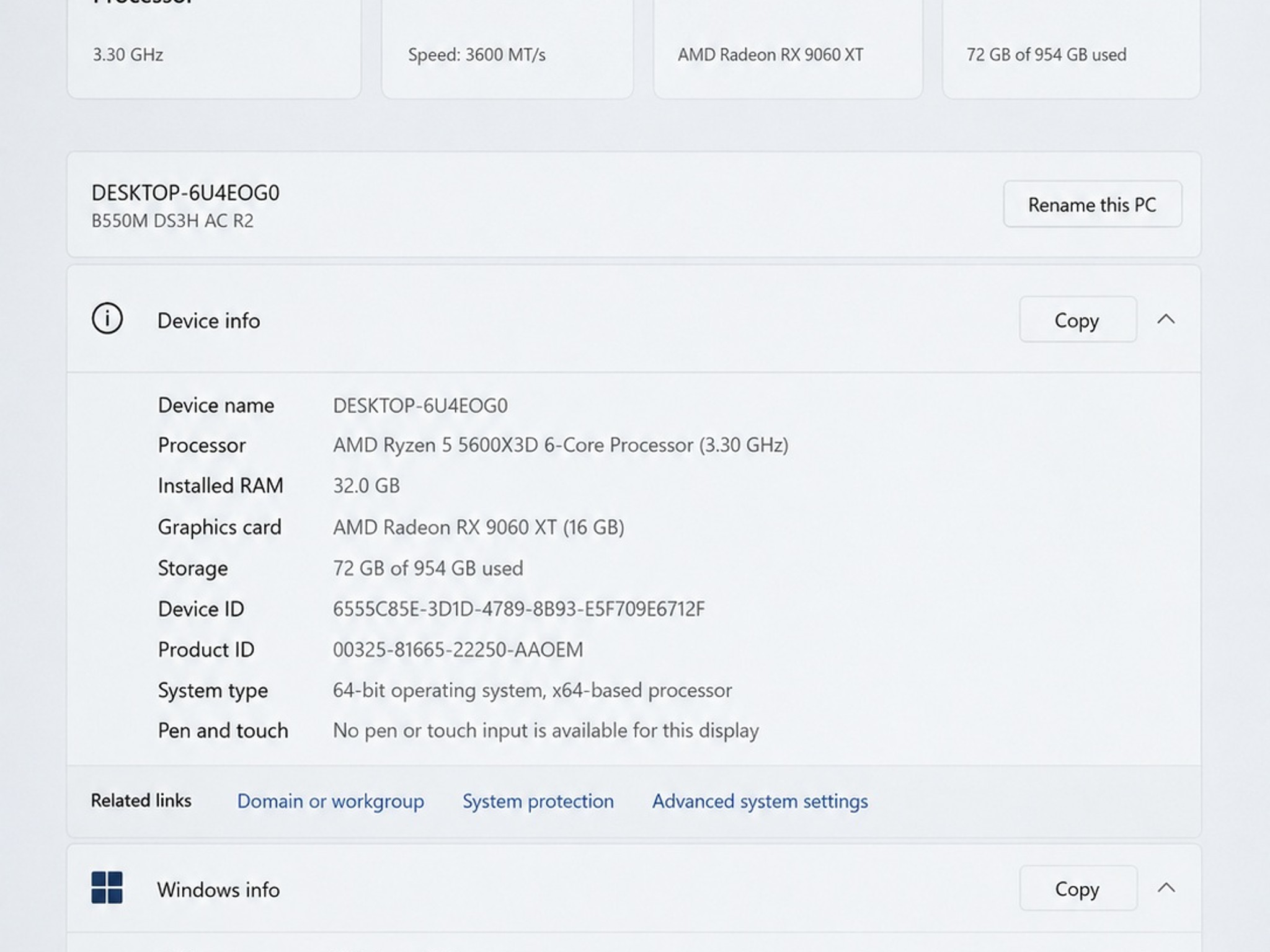The height and width of the screenshot is (952, 1270).
Task: Select the DESKTOP-6U4EOG0 heading text
Action: point(185,193)
